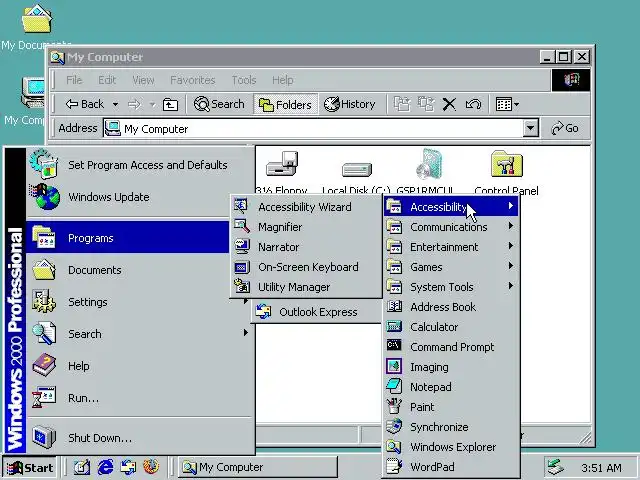640x480 pixels.
Task: Launch Magnifier from the Accessibility submenu
Action: tap(306, 227)
